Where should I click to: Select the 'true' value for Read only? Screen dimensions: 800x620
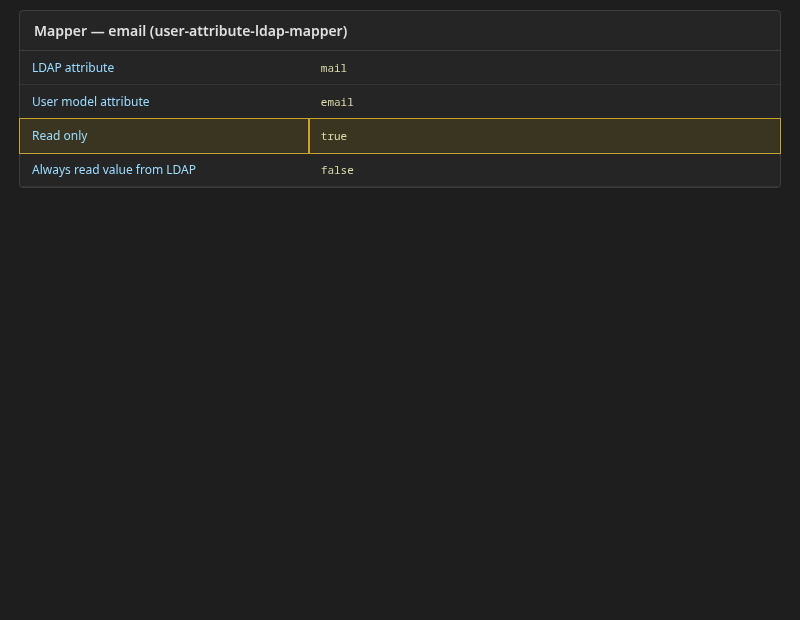pyautogui.click(x=544, y=136)
